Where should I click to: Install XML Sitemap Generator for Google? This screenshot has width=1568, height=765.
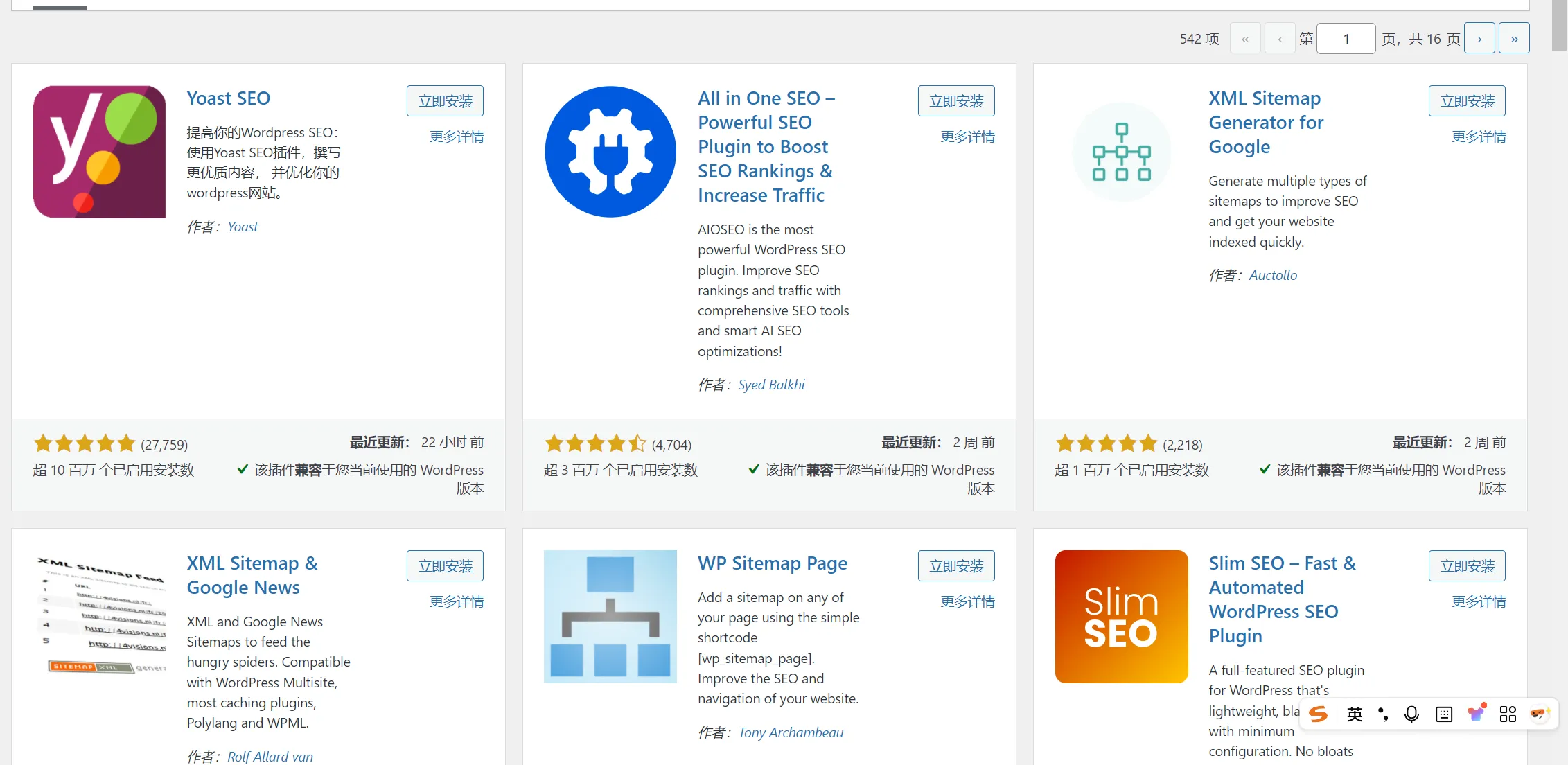tap(1467, 101)
